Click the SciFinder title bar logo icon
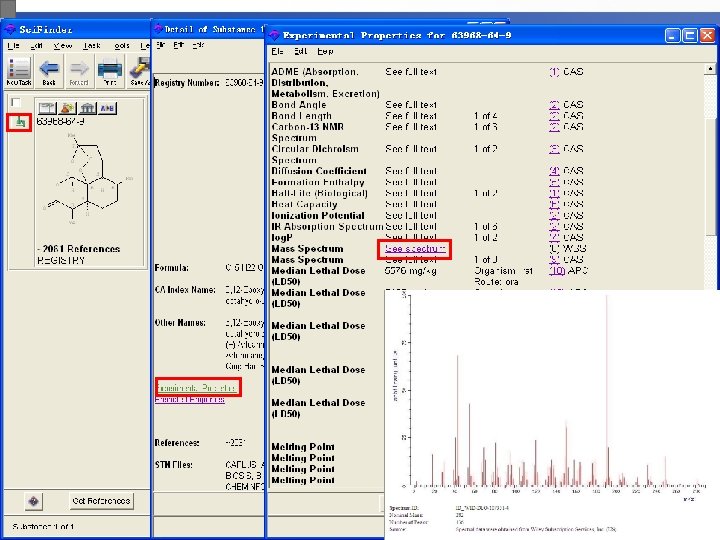 pyautogui.click(x=10, y=29)
